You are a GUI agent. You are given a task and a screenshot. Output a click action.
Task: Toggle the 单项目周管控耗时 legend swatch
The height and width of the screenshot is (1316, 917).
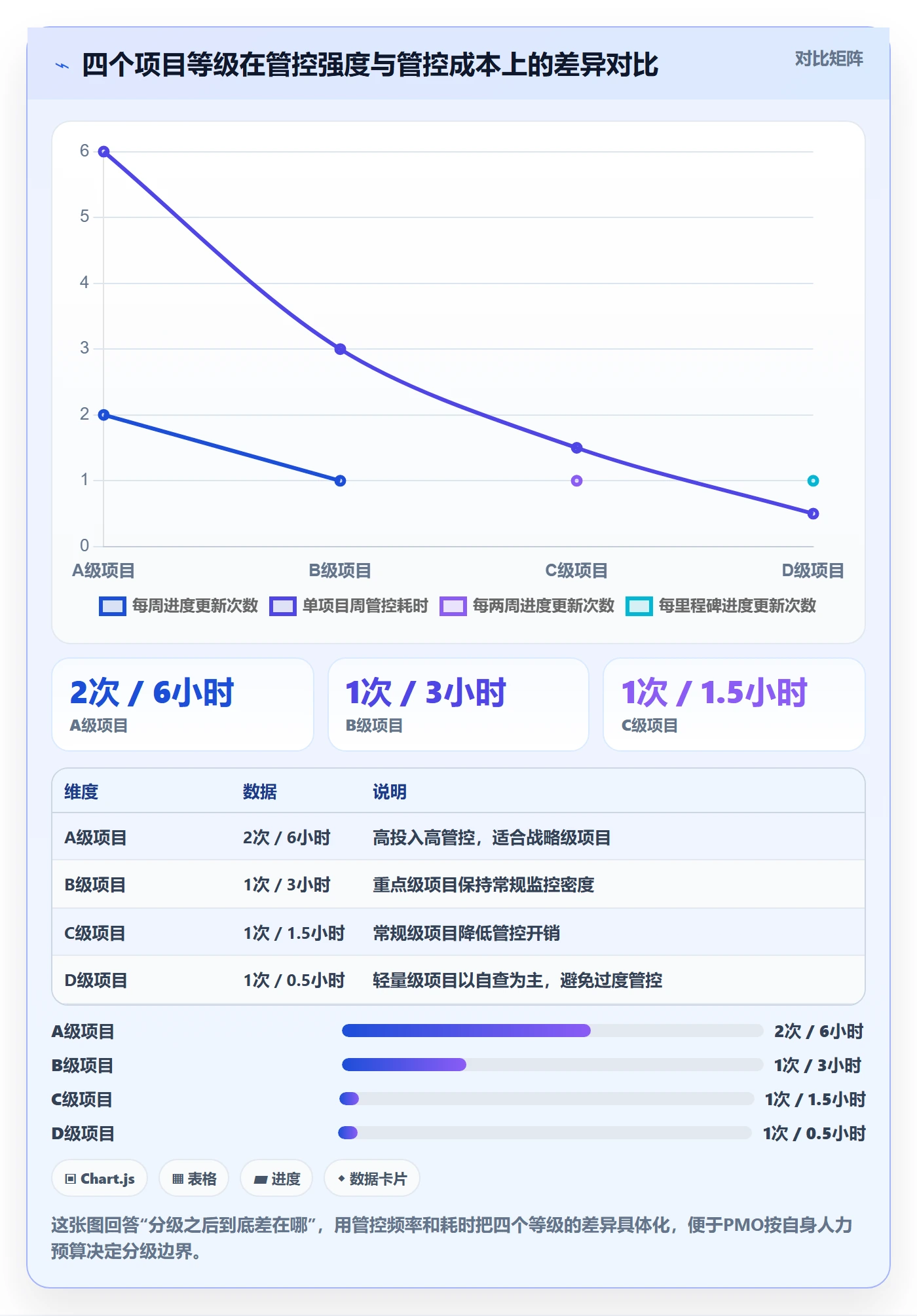coord(283,606)
